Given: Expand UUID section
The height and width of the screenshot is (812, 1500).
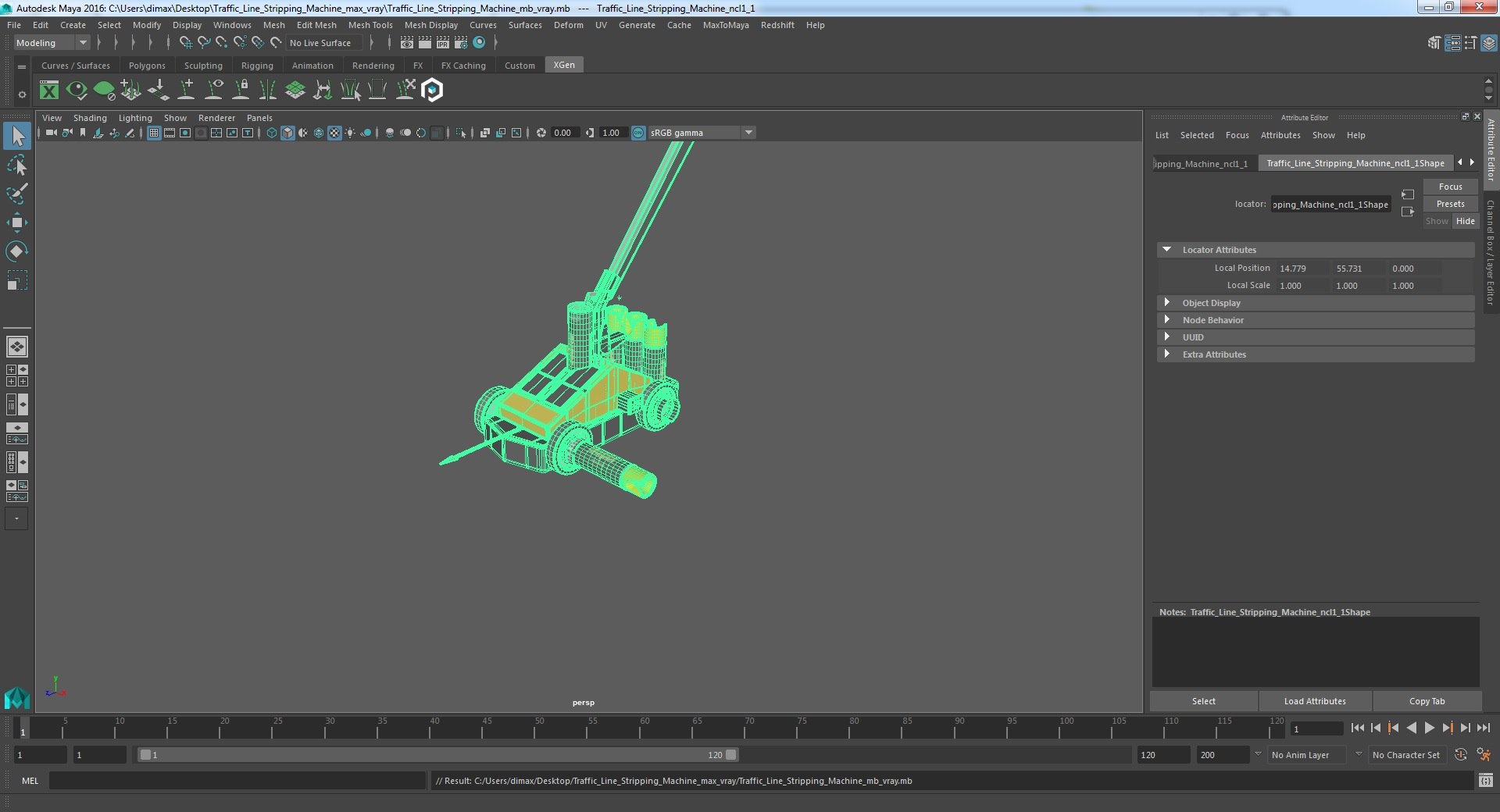Looking at the screenshot, I should (x=1166, y=337).
